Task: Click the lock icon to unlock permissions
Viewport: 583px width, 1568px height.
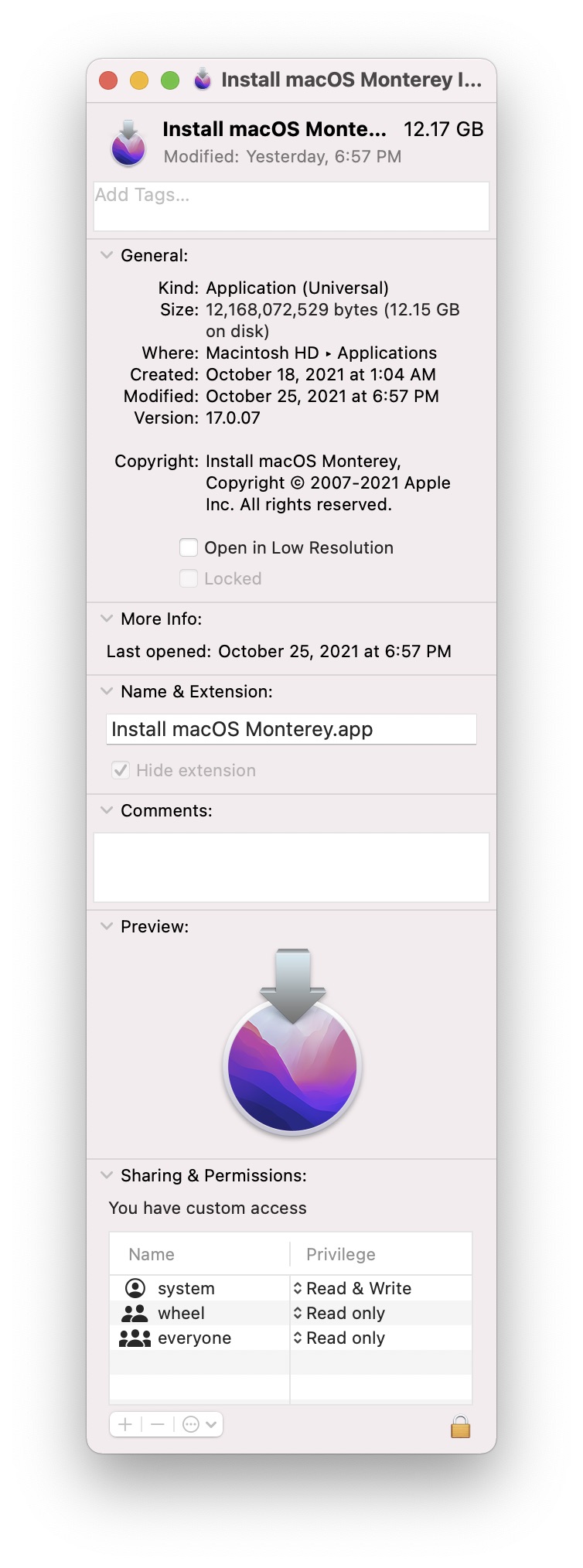Action: 460,1427
